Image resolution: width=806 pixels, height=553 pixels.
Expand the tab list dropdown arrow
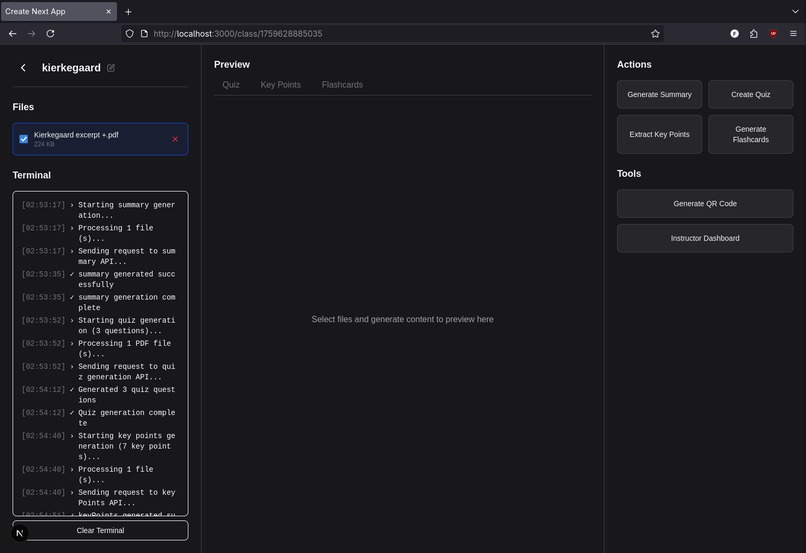(x=795, y=11)
